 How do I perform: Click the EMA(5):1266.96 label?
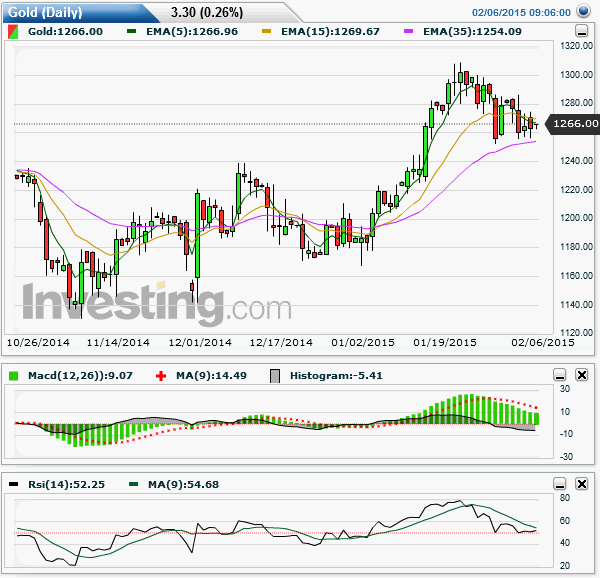192,31
